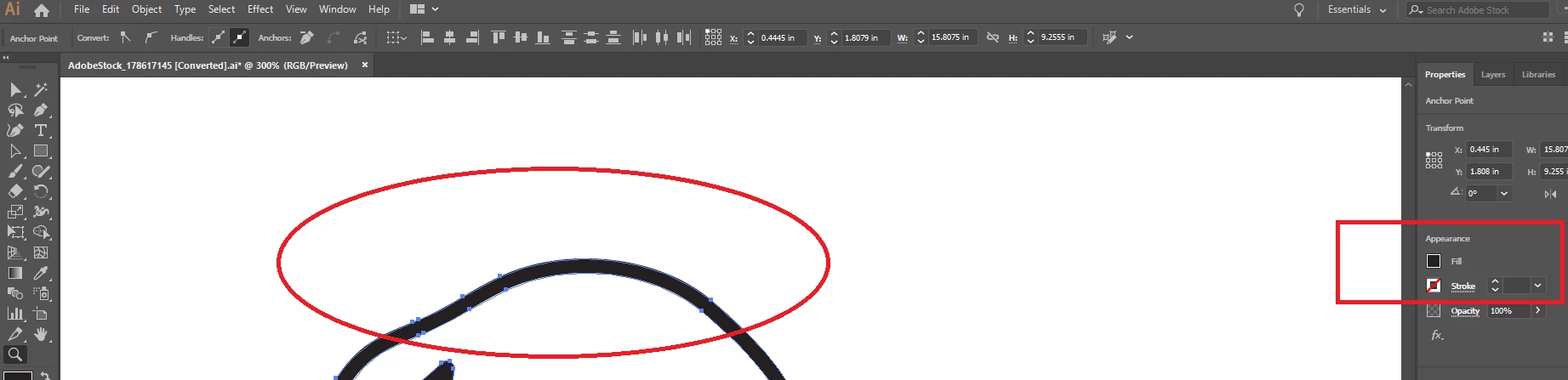Image resolution: width=1568 pixels, height=380 pixels.
Task: Select the Selection tool (black arrow)
Action: point(15,89)
